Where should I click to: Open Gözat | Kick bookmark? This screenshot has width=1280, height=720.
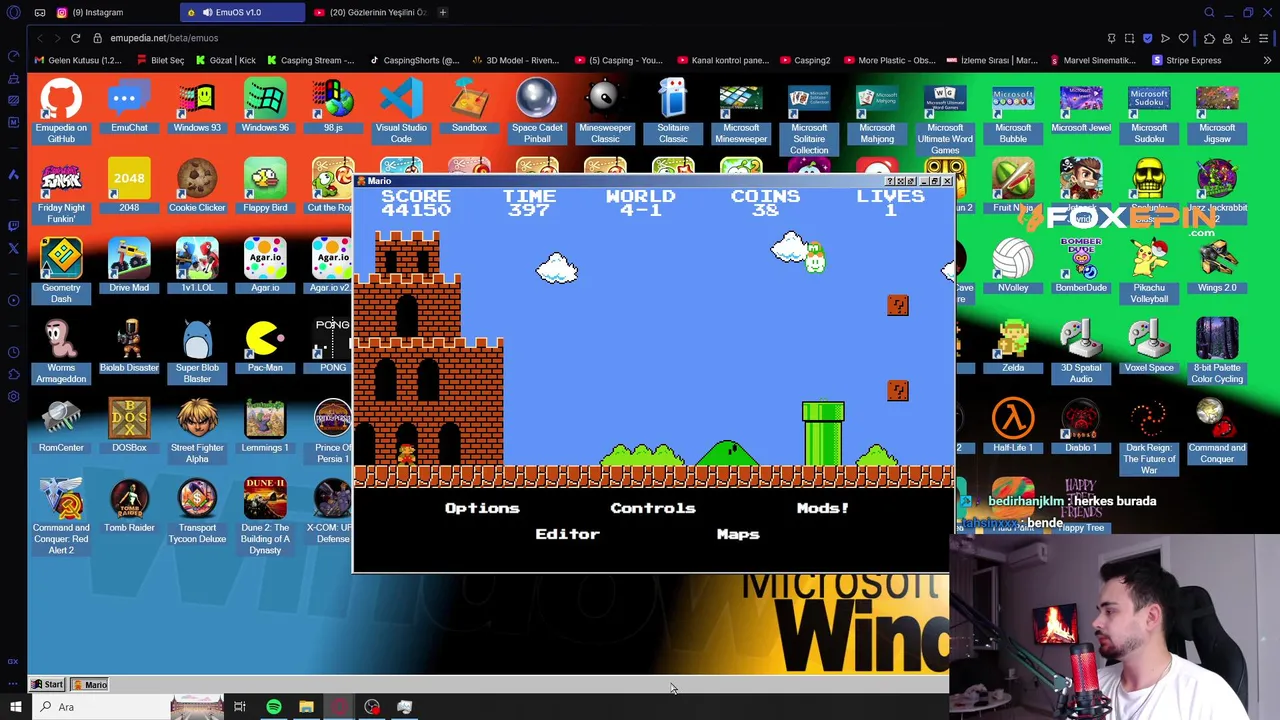pyautogui.click(x=226, y=60)
